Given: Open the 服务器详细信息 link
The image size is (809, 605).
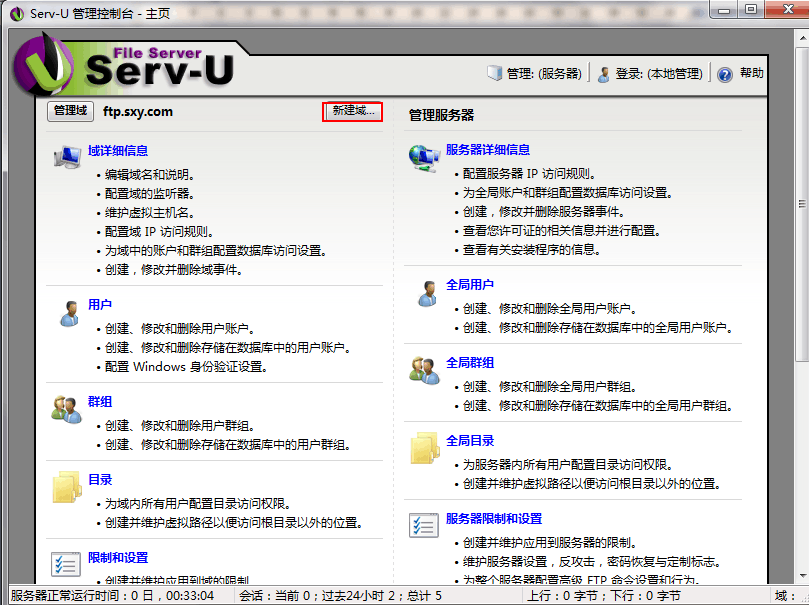Looking at the screenshot, I should point(488,150).
